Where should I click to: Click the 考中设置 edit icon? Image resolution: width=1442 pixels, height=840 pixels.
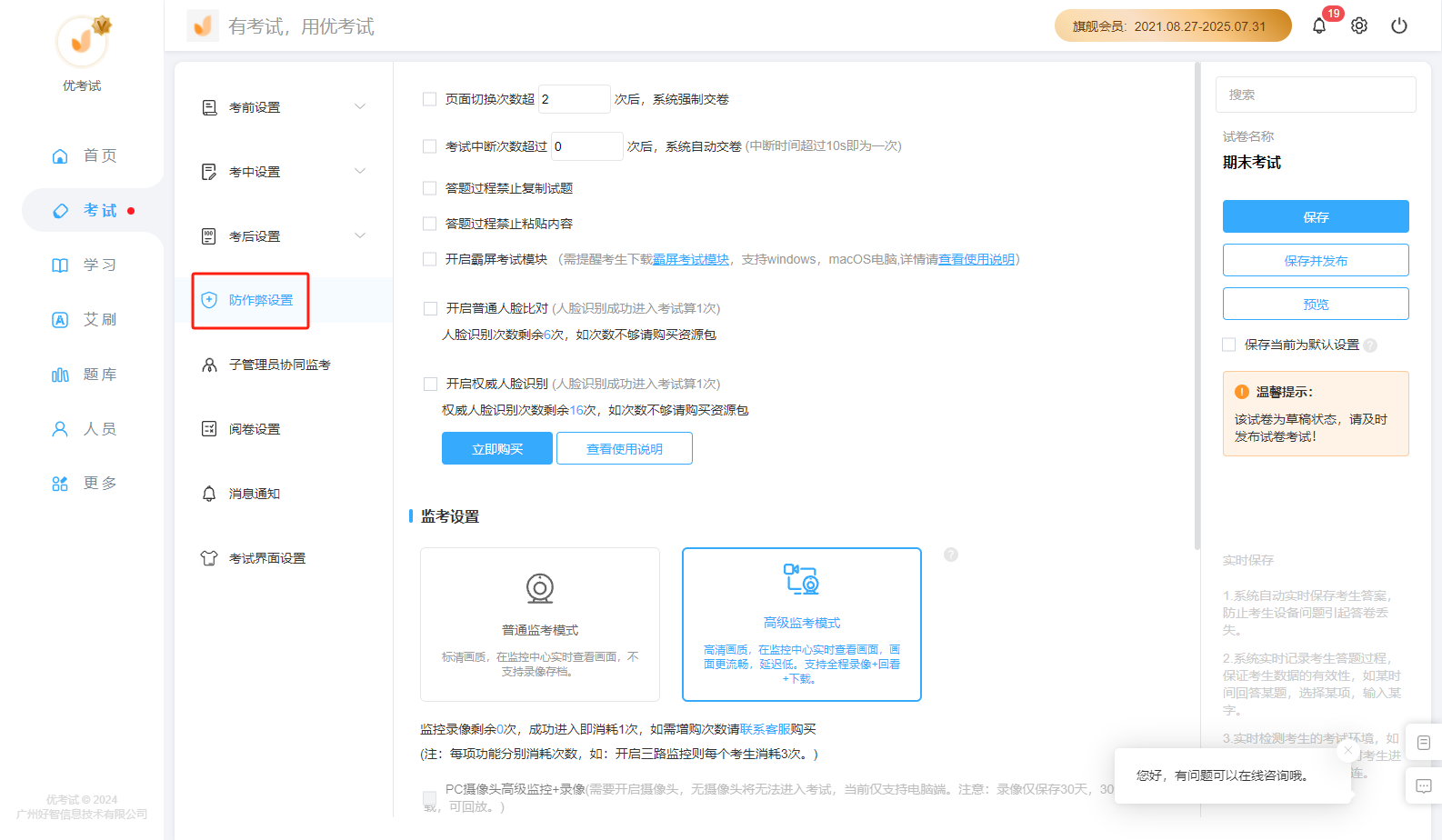pos(209,172)
